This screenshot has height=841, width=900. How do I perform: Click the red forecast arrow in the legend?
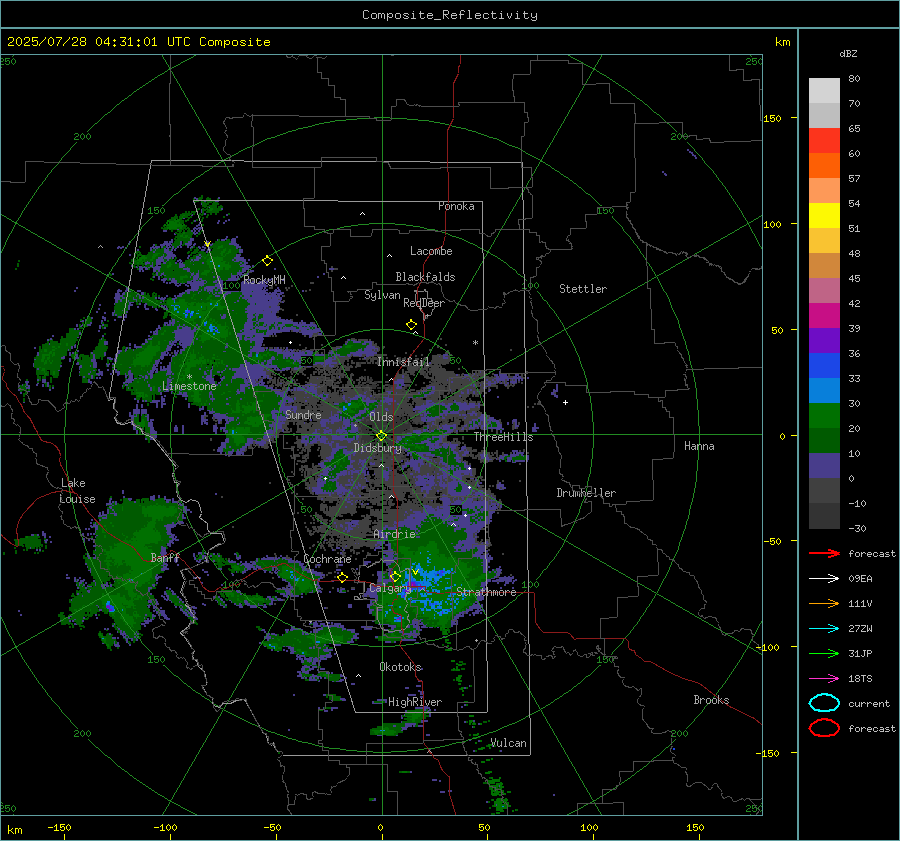824,553
